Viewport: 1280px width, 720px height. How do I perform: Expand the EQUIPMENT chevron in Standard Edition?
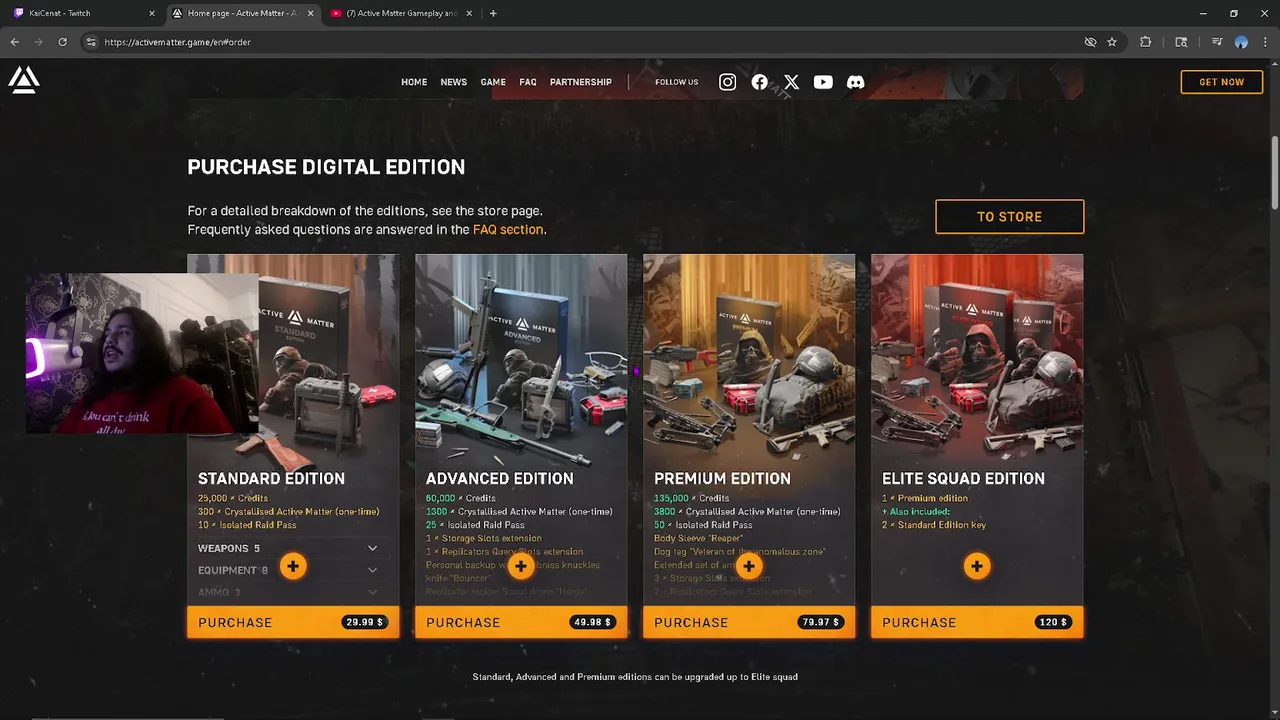click(x=372, y=570)
